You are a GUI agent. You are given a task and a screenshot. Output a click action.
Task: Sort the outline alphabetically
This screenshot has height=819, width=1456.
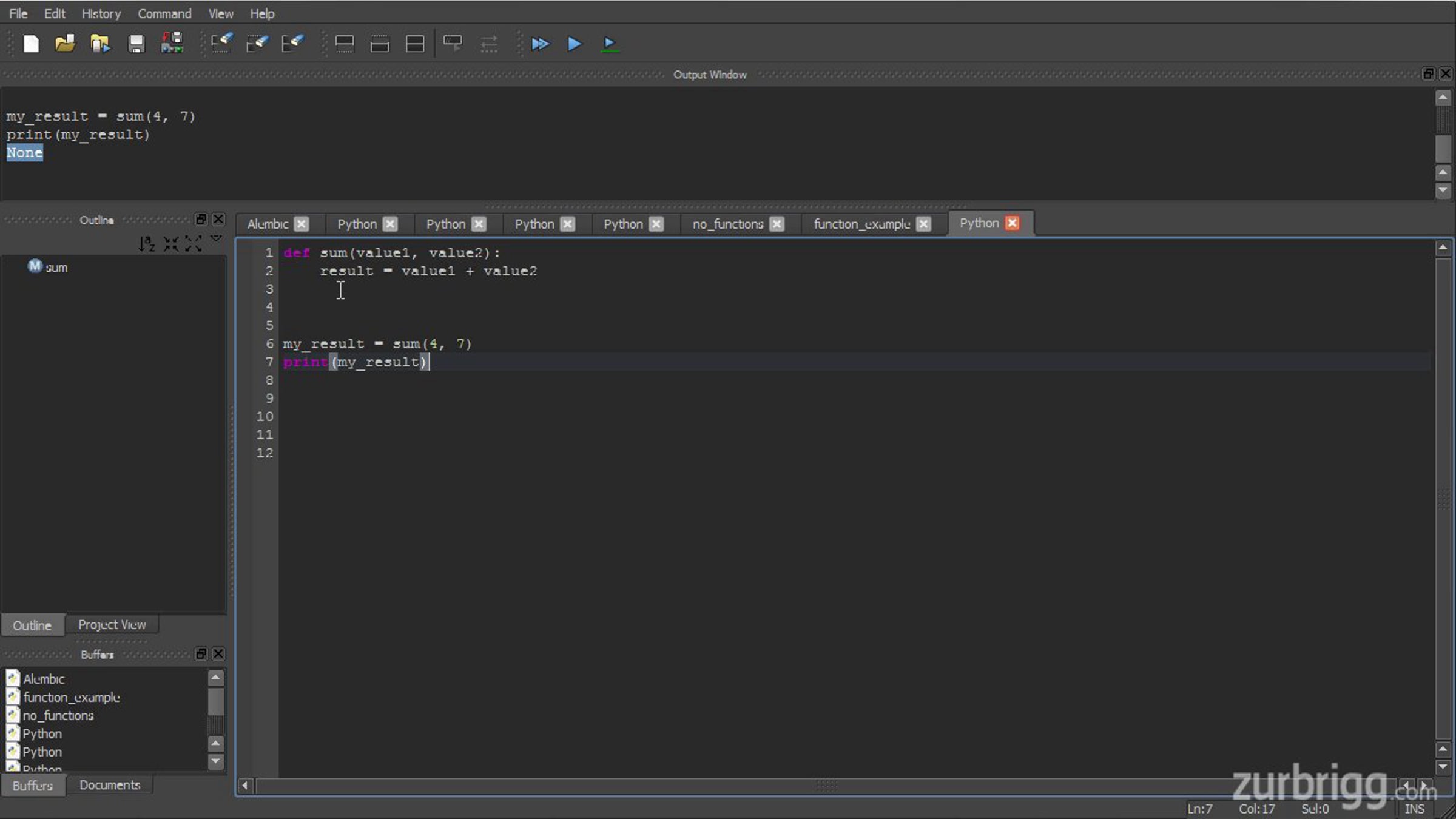(147, 244)
